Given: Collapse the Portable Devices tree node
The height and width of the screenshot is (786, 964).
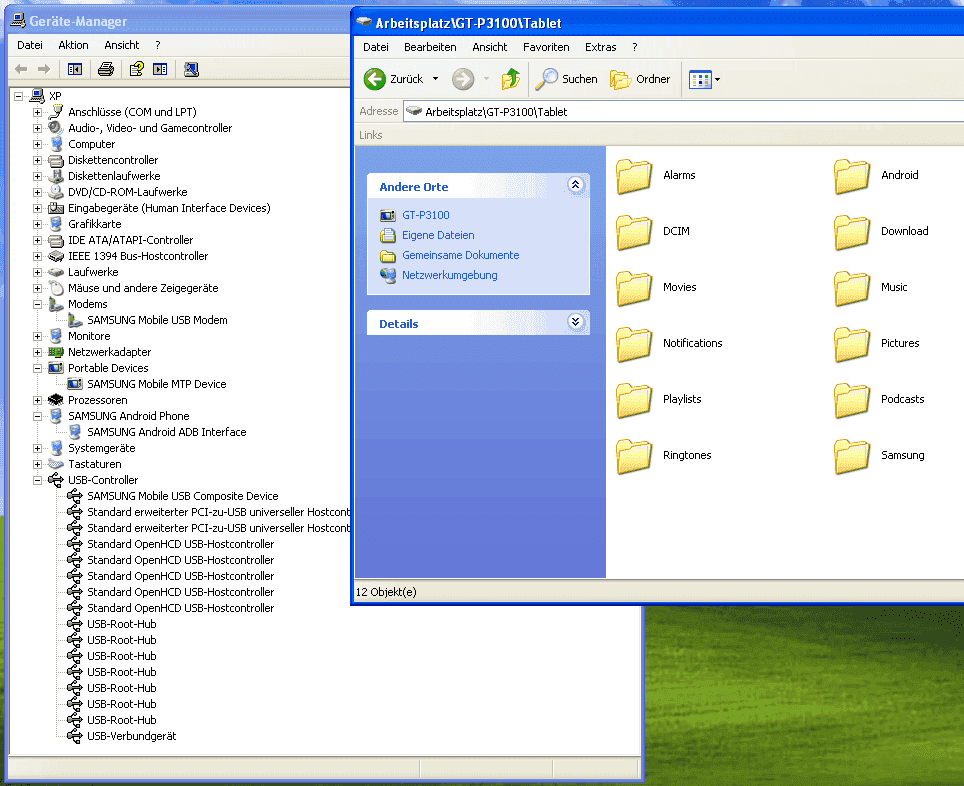Looking at the screenshot, I should [x=38, y=368].
